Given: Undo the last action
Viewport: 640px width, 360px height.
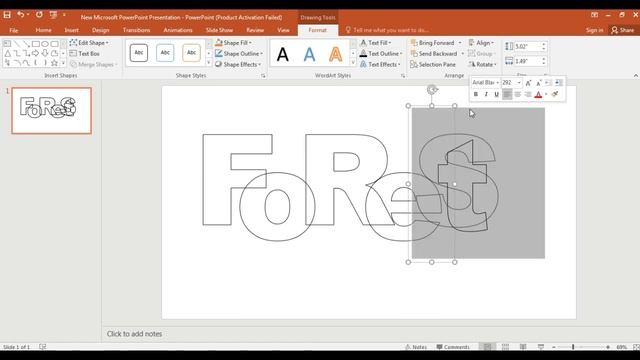Looking at the screenshot, I should pos(20,15).
